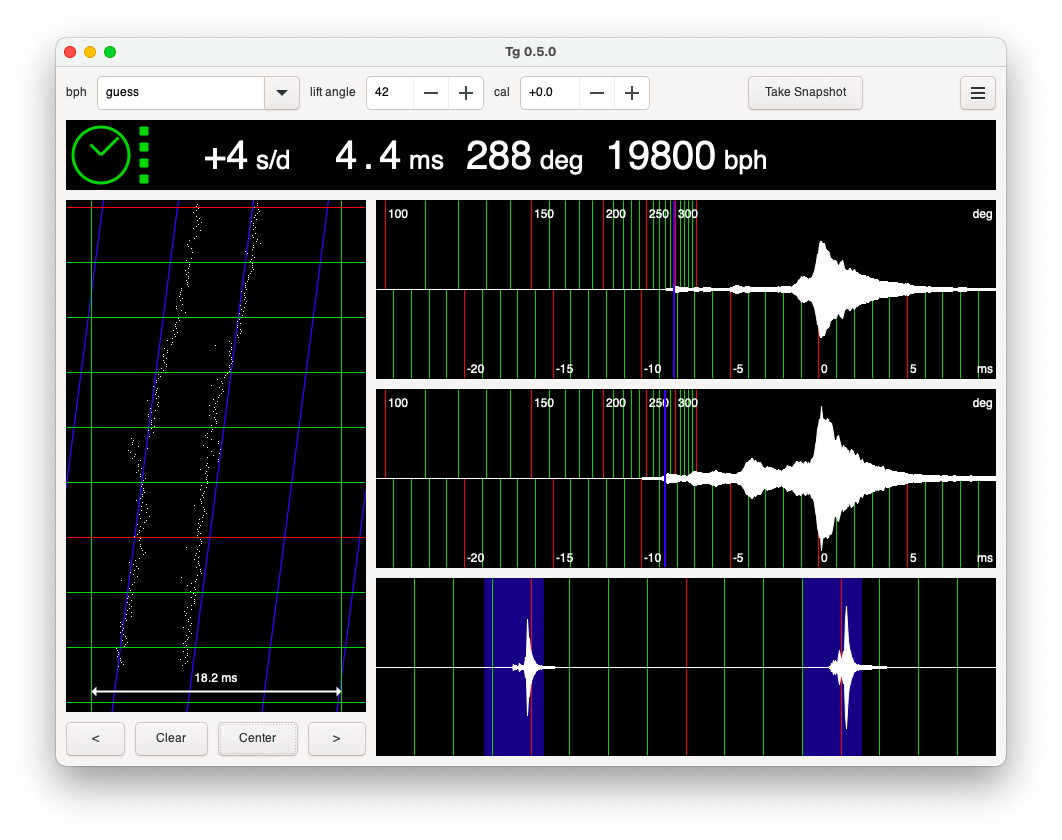The image size is (1062, 840).
Task: Click the green signal level indicator
Action: pos(144,155)
